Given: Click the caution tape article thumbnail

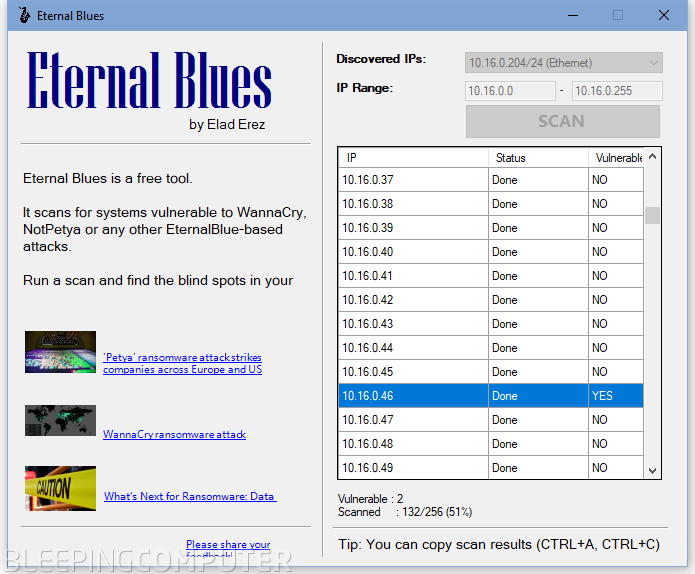Looking at the screenshot, I should pyautogui.click(x=60, y=488).
